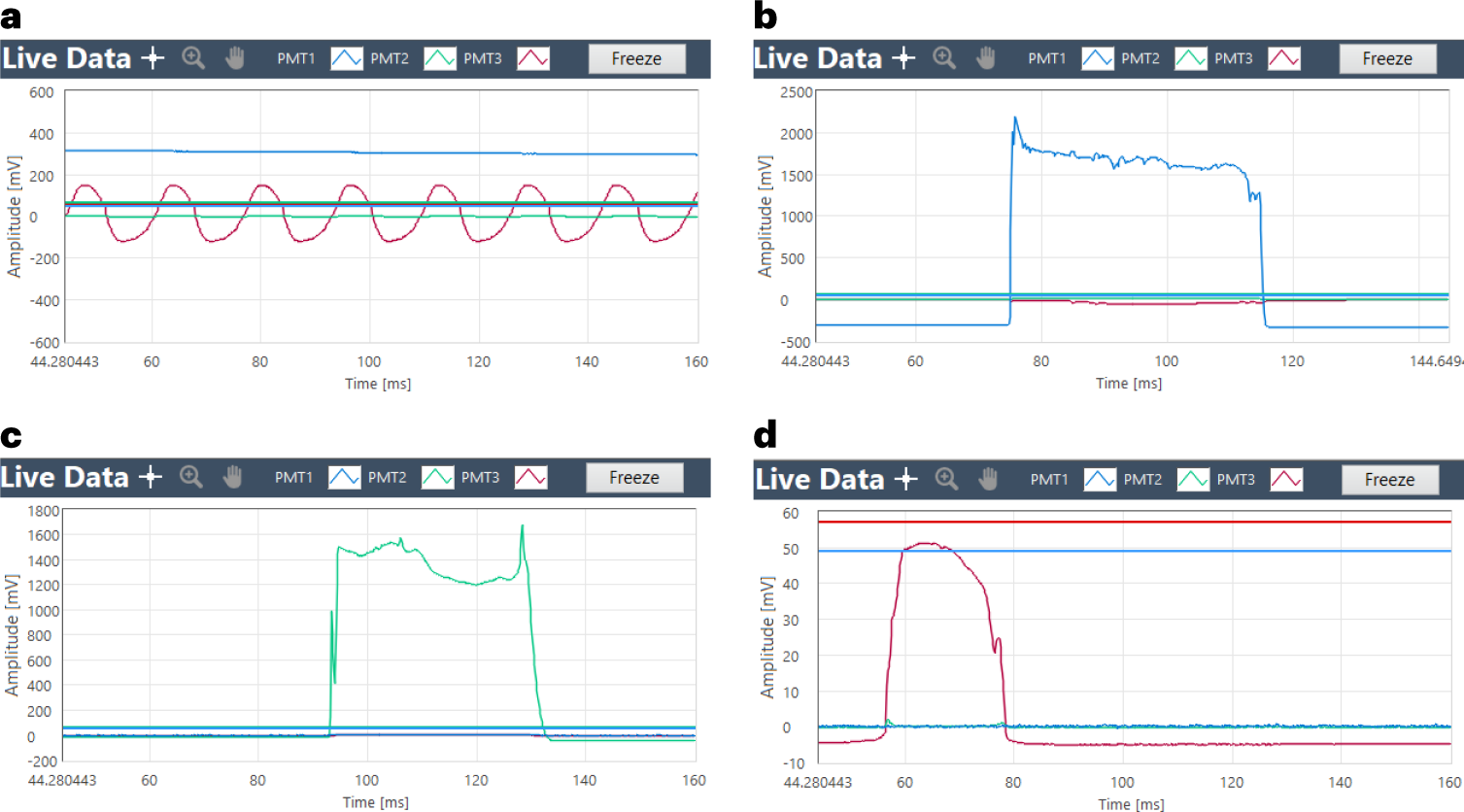Select crosshair cursor tool in panel d

coord(905,479)
